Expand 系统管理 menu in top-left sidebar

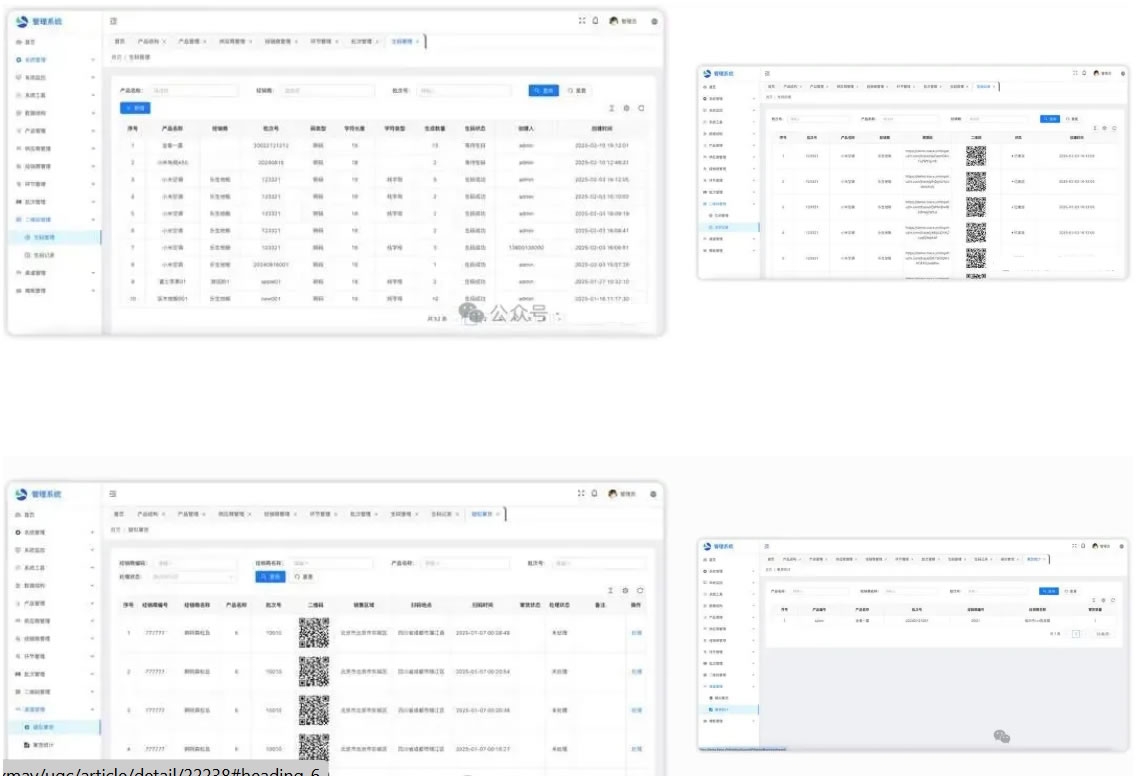pyautogui.click(x=54, y=60)
